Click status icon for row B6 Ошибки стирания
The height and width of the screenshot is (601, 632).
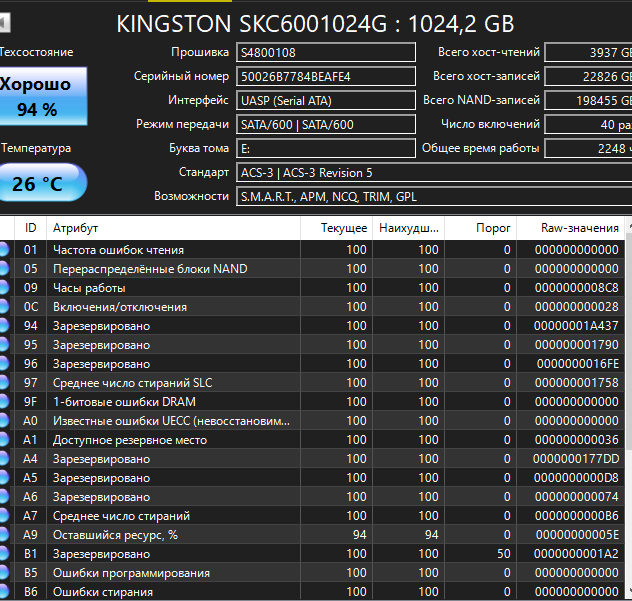point(4,592)
